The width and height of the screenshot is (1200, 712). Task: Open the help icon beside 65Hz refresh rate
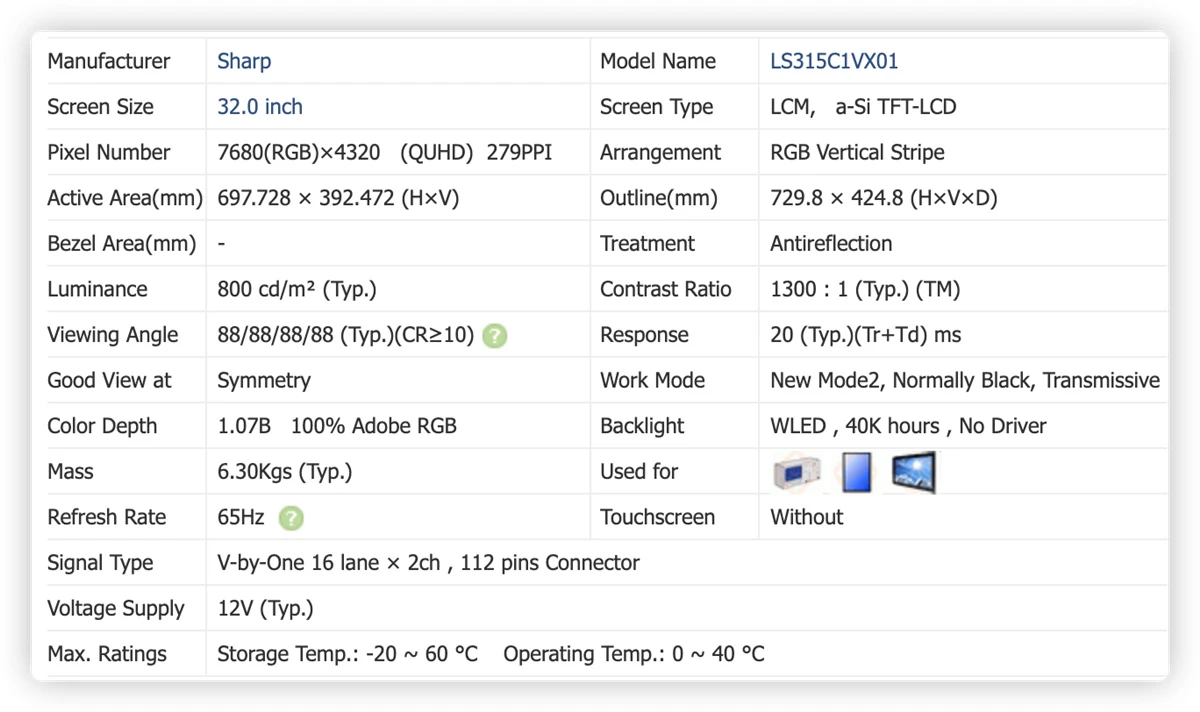291,518
